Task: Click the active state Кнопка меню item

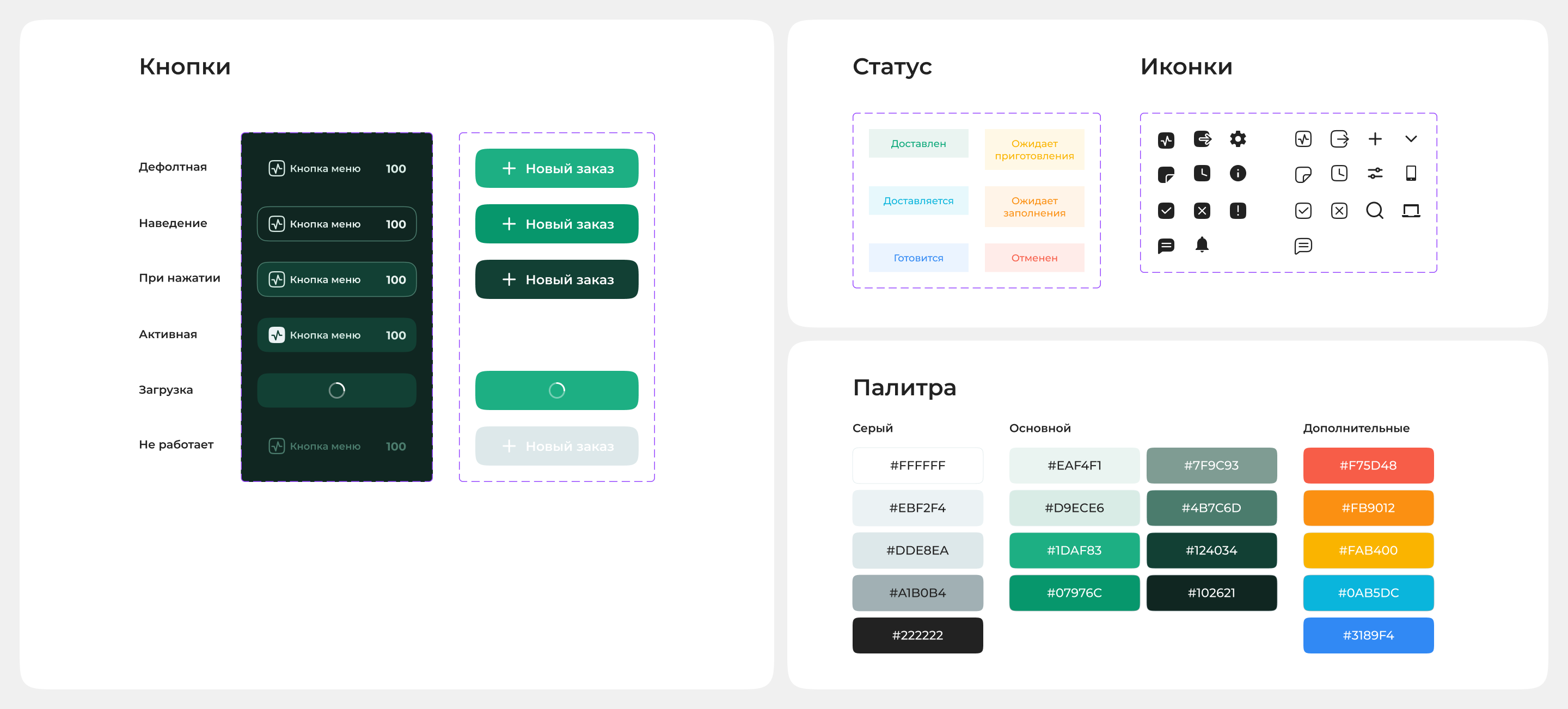Action: click(336, 335)
